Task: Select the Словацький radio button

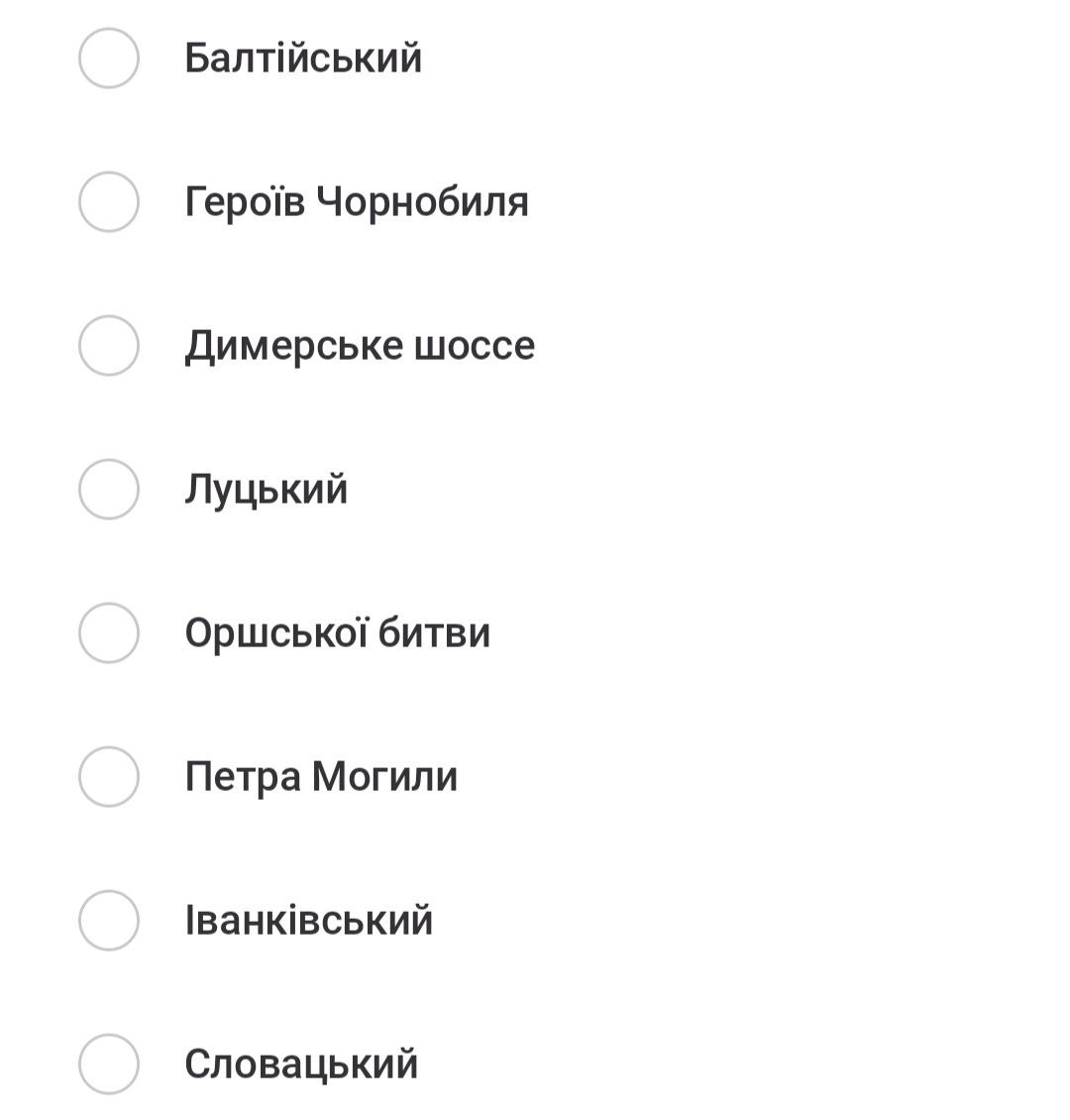Action: click(108, 1064)
